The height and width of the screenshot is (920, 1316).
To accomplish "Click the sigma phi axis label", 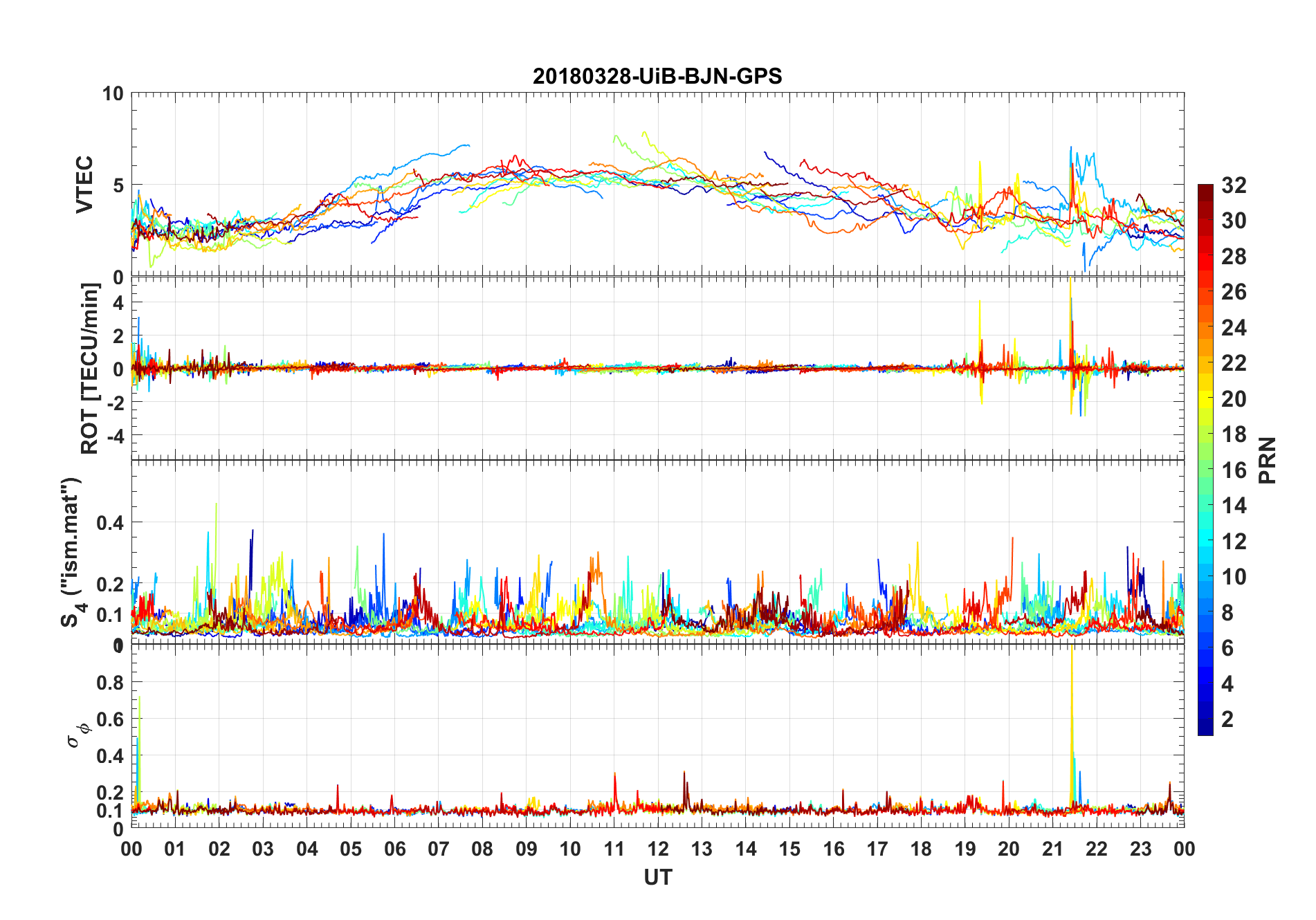I will click(x=78, y=736).
